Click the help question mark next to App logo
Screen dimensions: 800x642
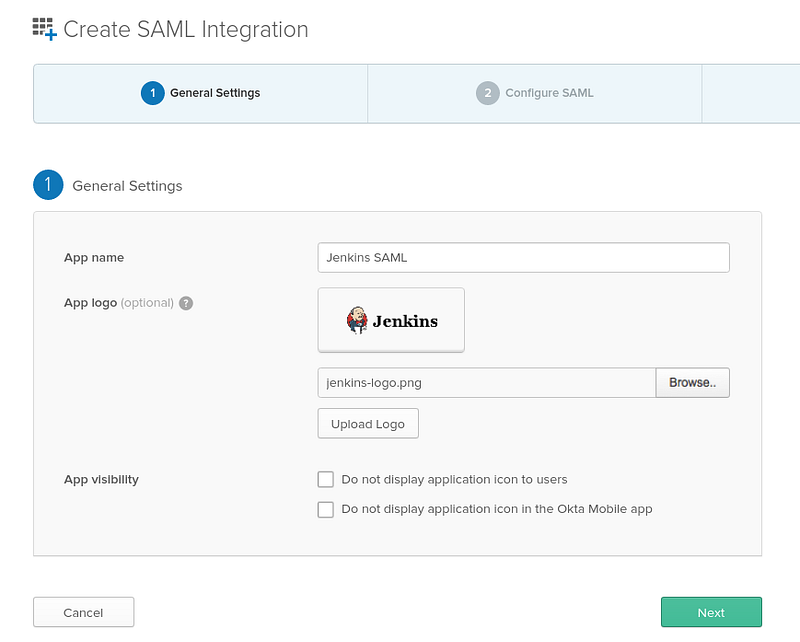tap(186, 303)
